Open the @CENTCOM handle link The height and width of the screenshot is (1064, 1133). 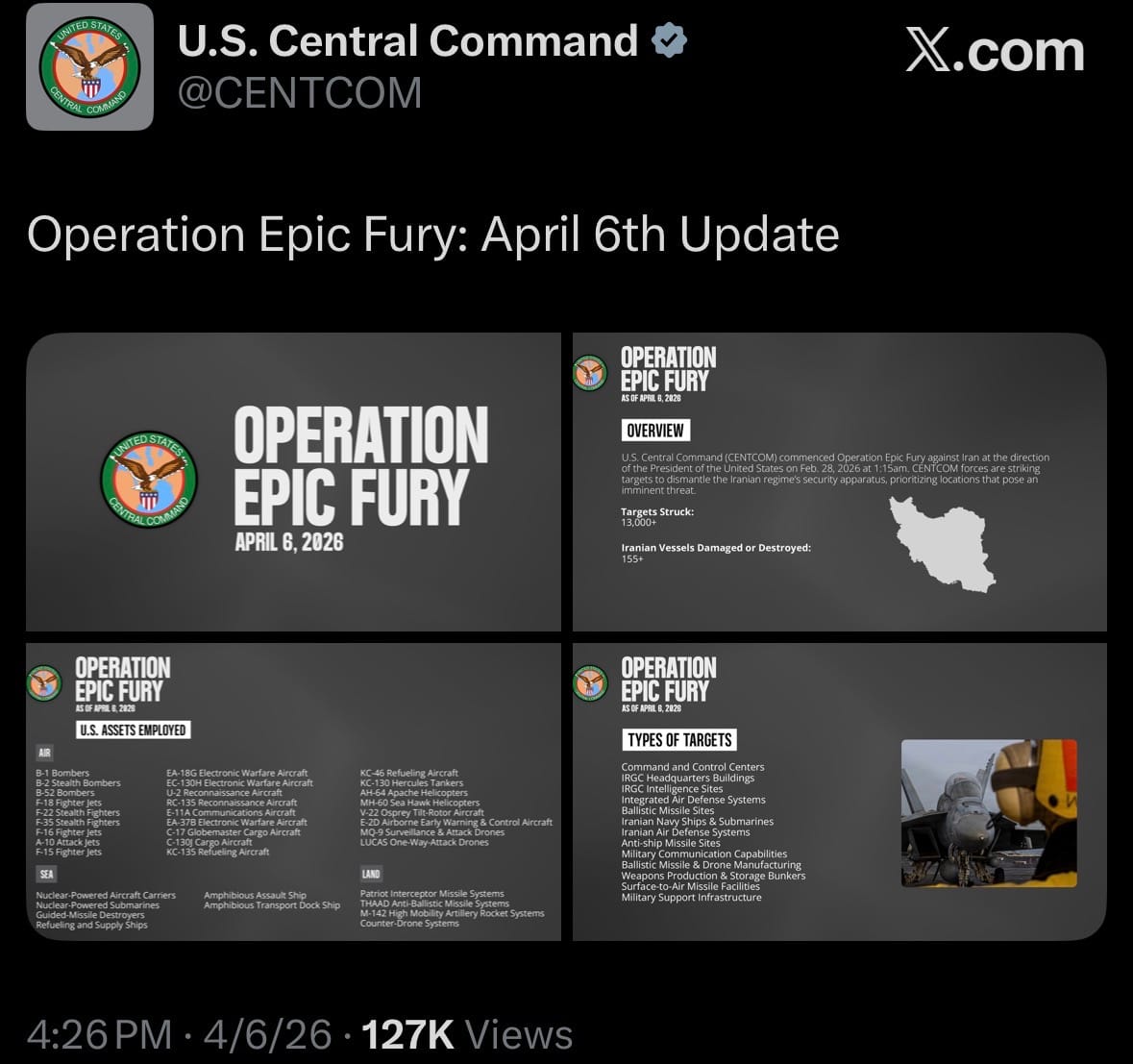pyautogui.click(x=299, y=92)
